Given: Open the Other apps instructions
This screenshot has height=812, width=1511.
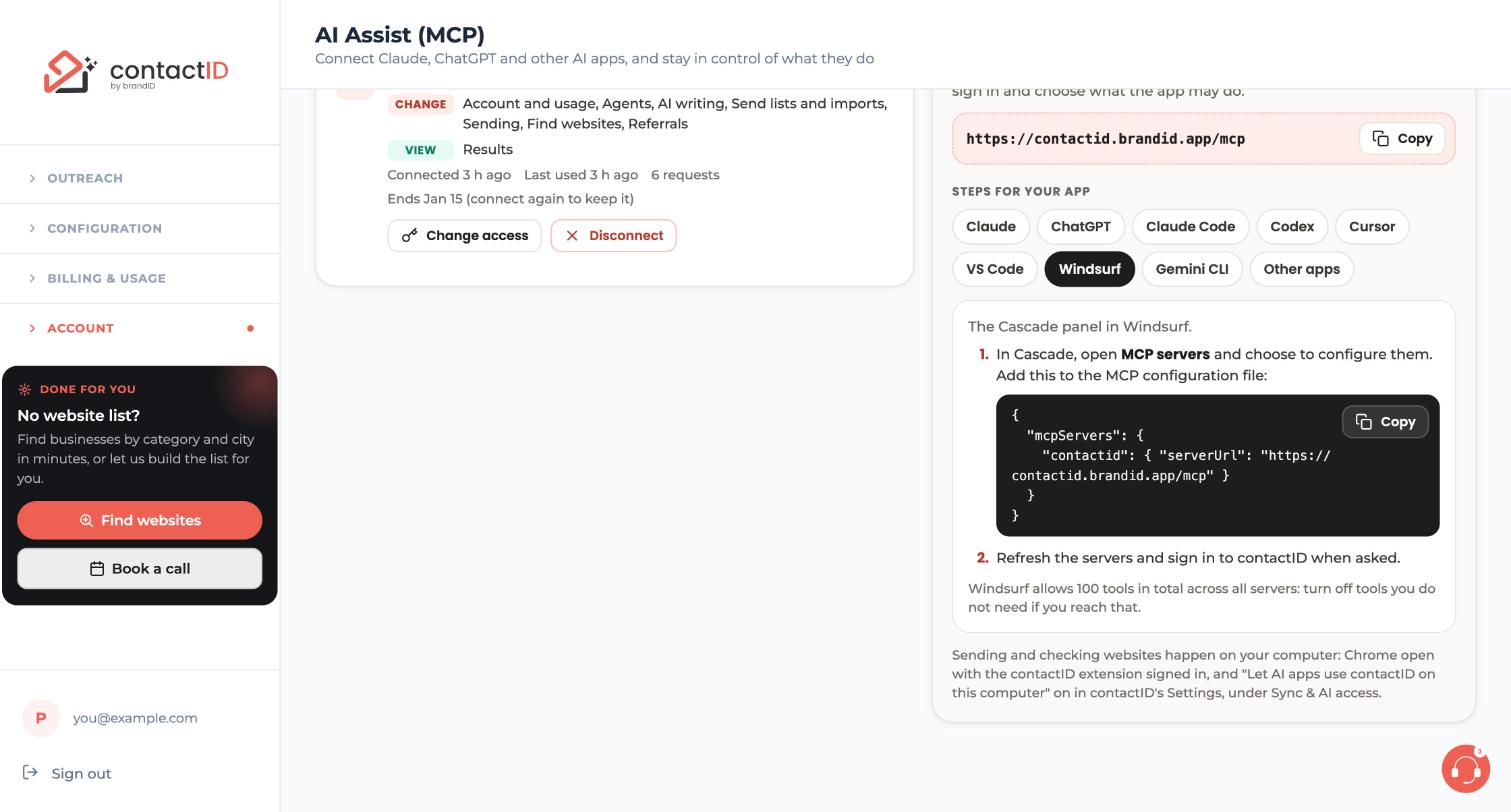Looking at the screenshot, I should pyautogui.click(x=1302, y=269).
